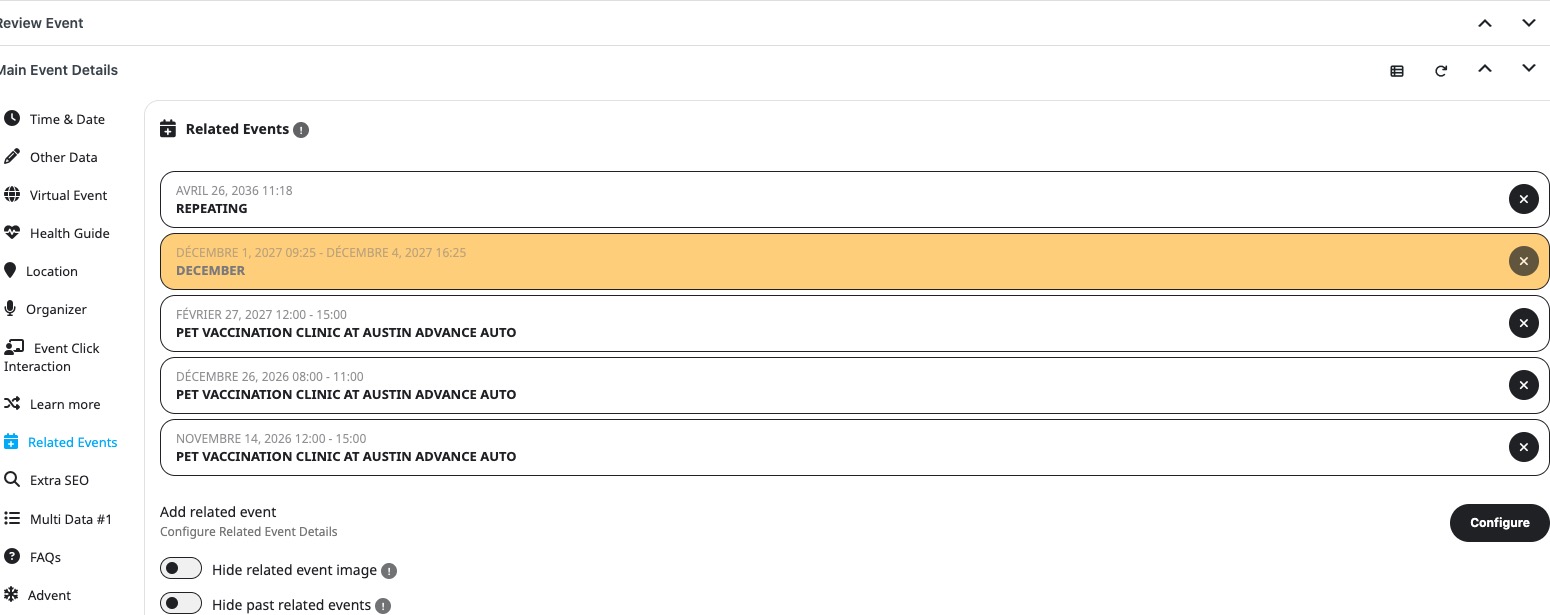
Task: Select the Novembre 14, 2026 event row
Action: coord(800,447)
